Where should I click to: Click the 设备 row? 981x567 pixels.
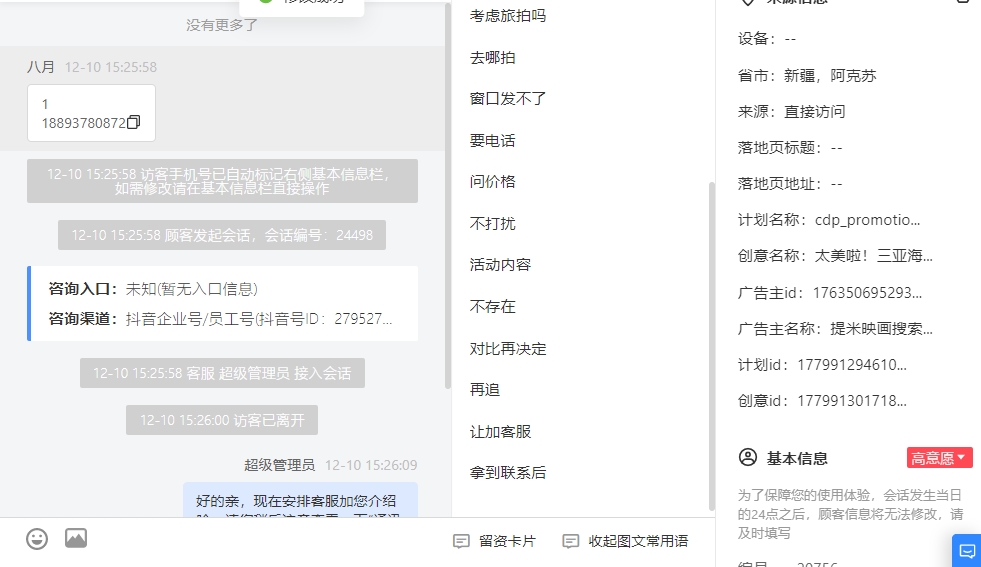click(x=767, y=39)
